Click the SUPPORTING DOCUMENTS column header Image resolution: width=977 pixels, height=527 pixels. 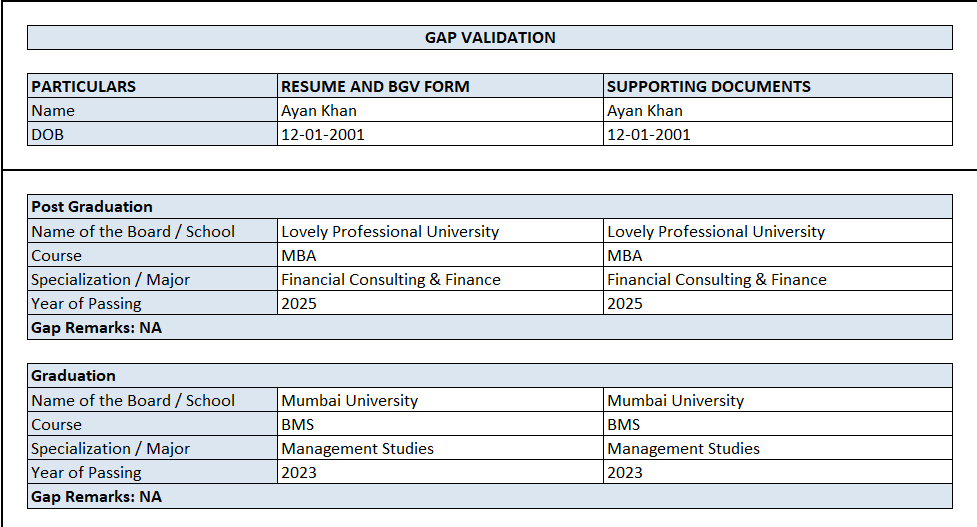click(709, 86)
